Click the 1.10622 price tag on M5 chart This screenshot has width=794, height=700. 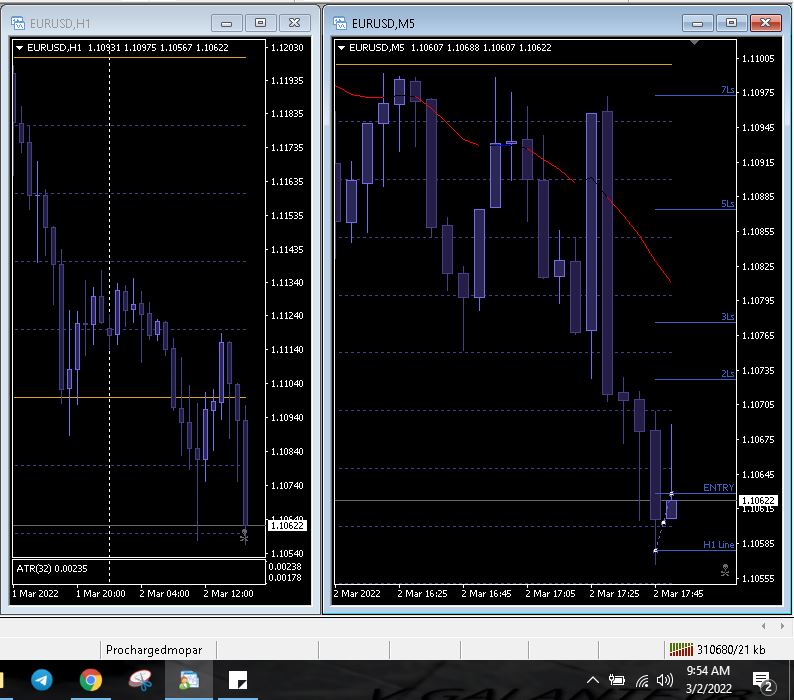coord(758,500)
